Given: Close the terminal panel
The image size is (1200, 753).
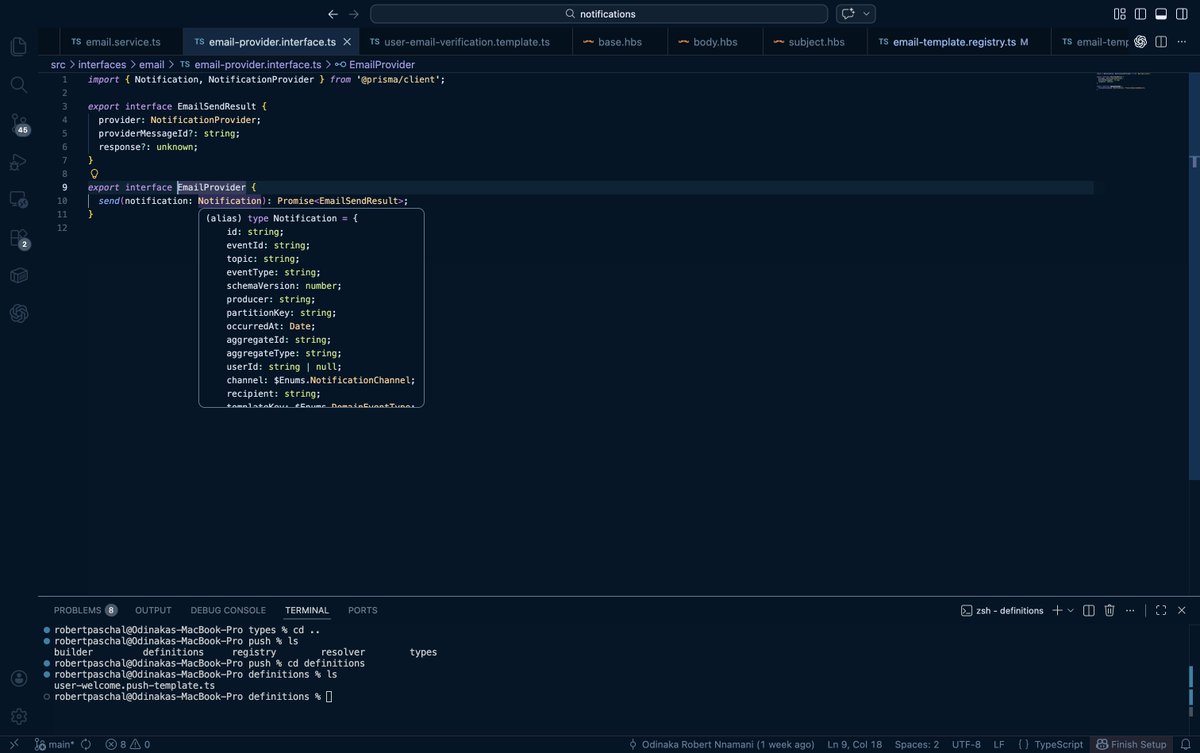Looking at the screenshot, I should (x=1182, y=610).
